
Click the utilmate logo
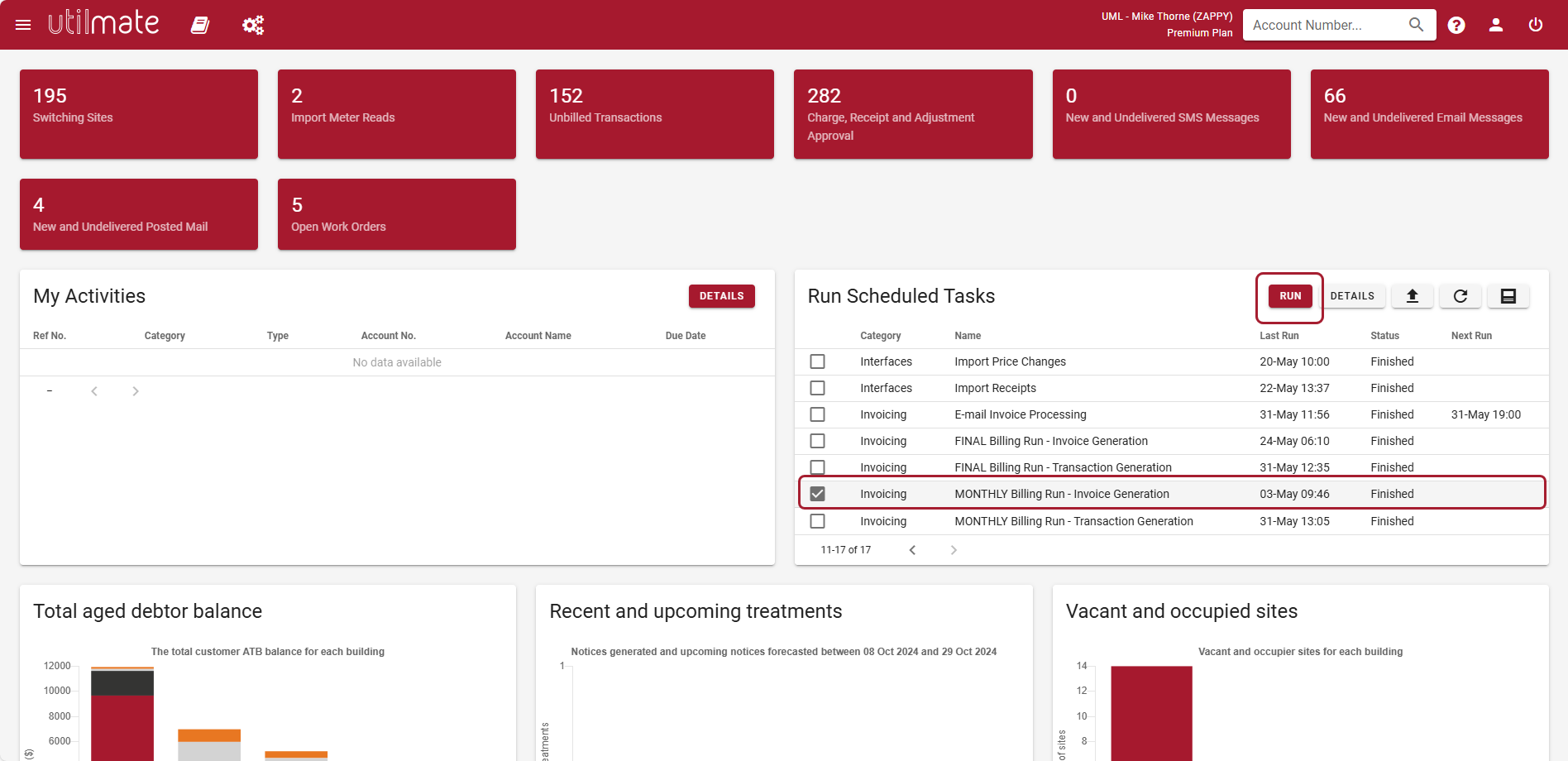pos(103,23)
